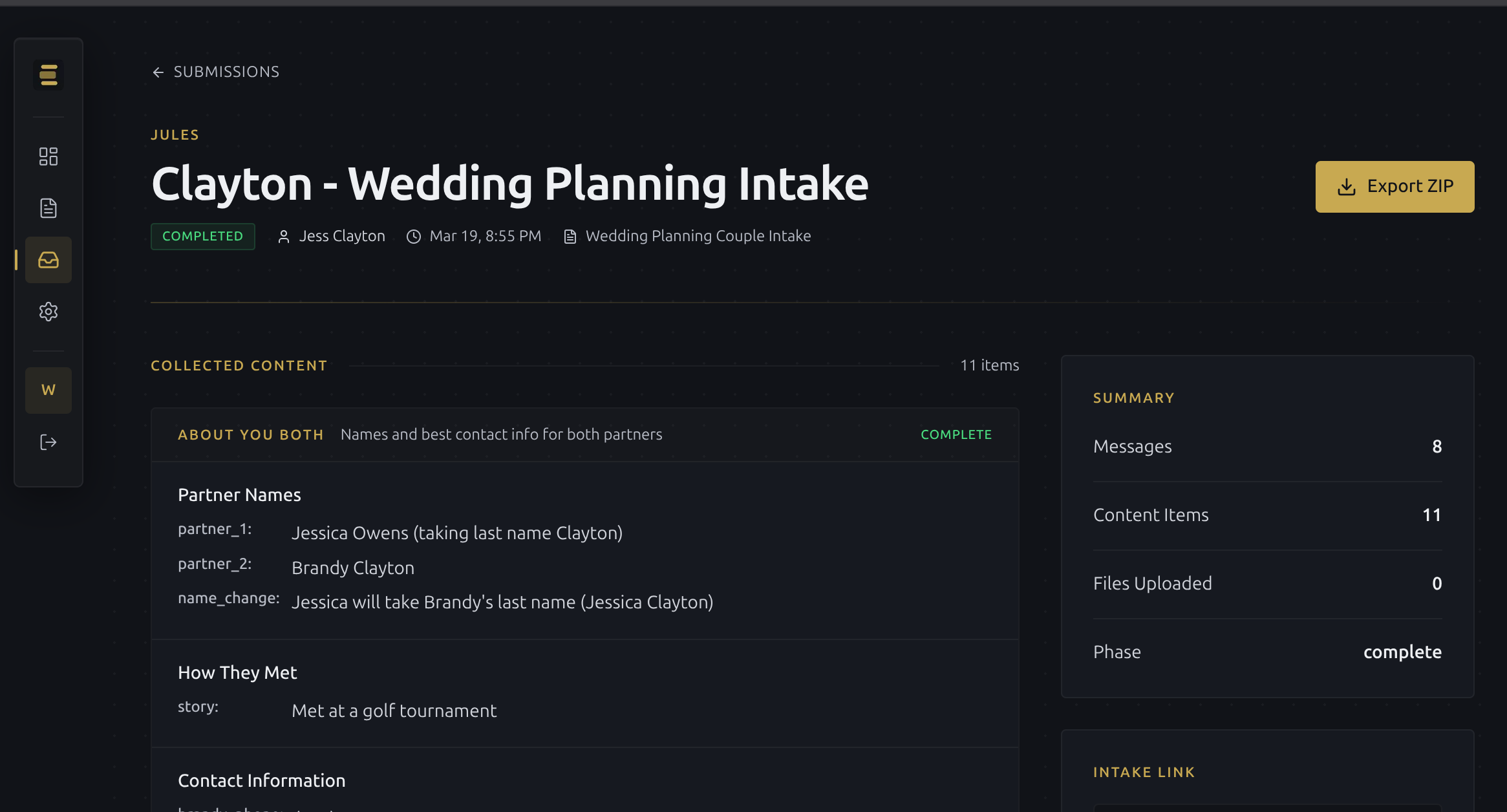Click the Partner Names heading

click(239, 495)
